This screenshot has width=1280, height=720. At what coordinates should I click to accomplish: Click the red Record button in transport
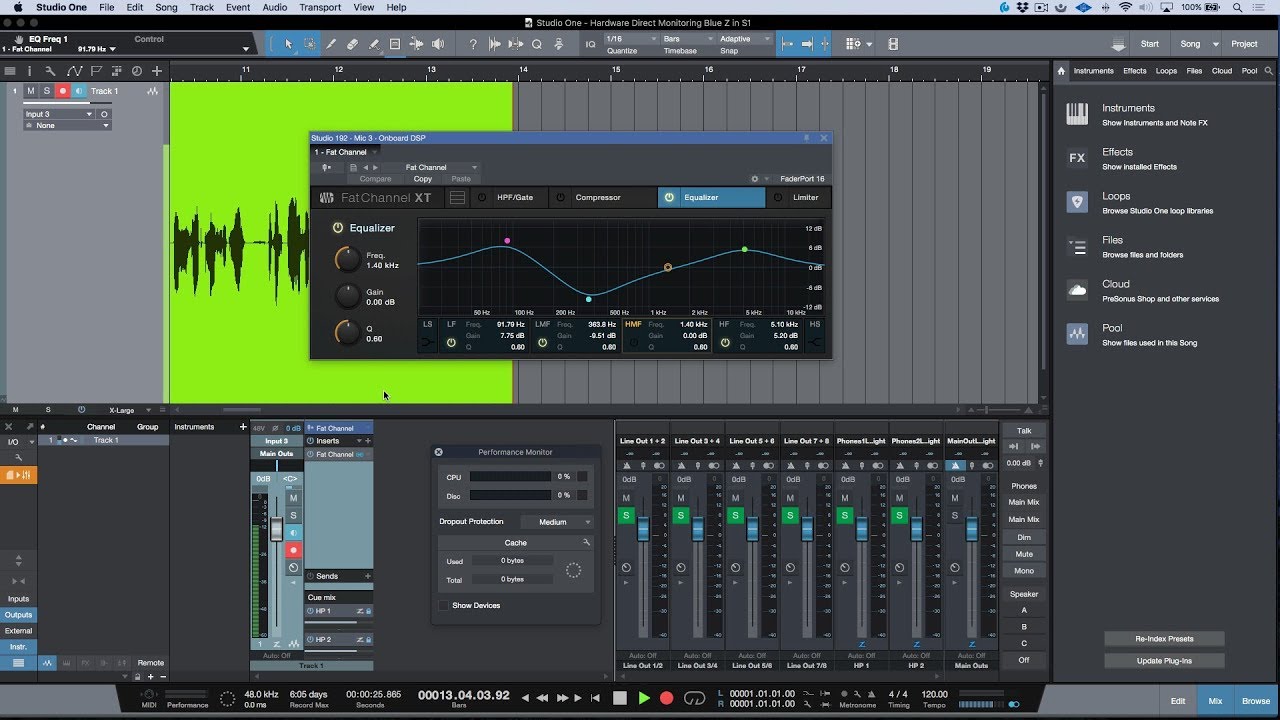pos(667,698)
